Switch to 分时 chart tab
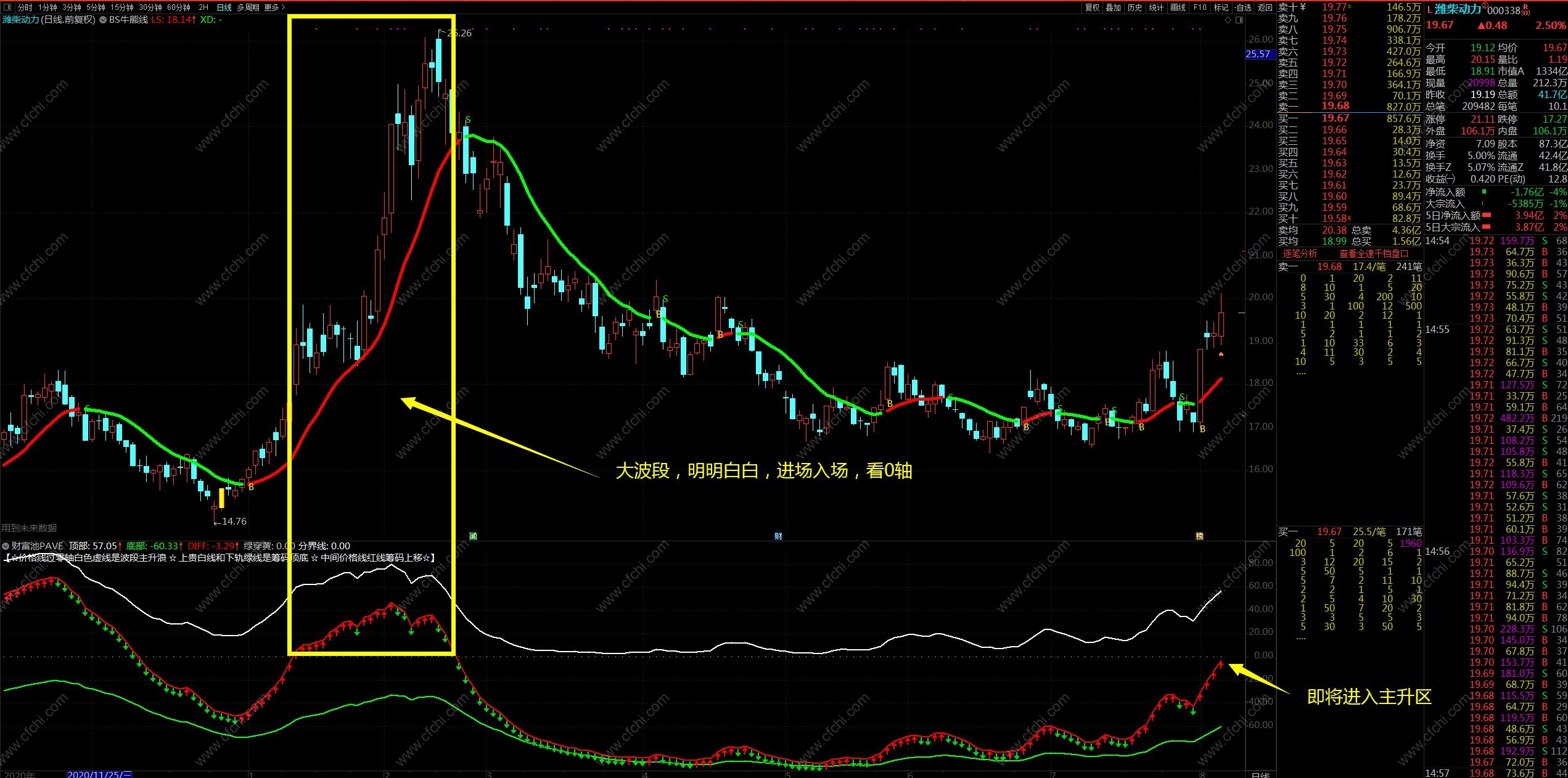1568x778 pixels. click(25, 7)
